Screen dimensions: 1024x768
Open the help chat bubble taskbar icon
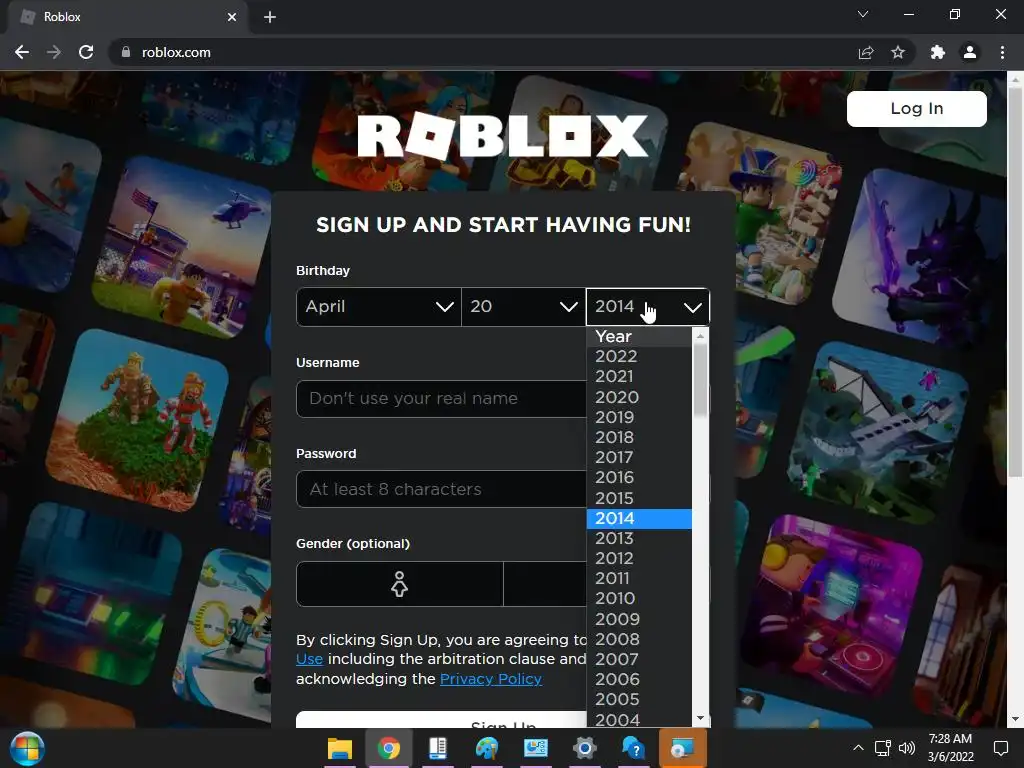[x=633, y=748]
